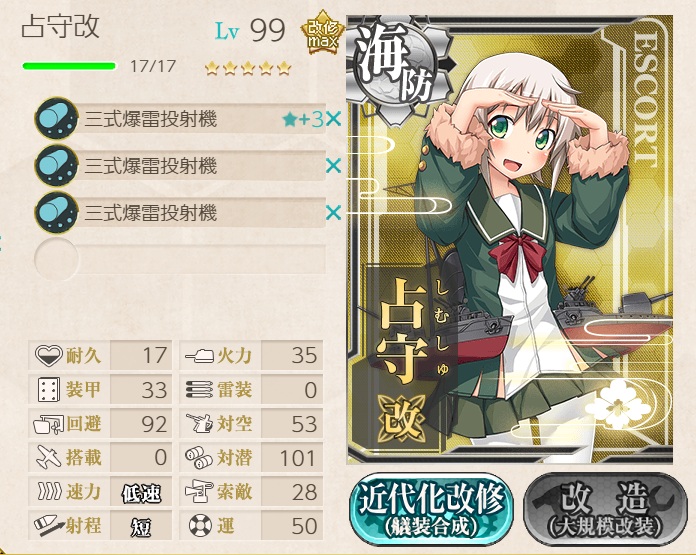Click the five-star rarity row
This screenshot has height=555, width=696.
point(248,68)
